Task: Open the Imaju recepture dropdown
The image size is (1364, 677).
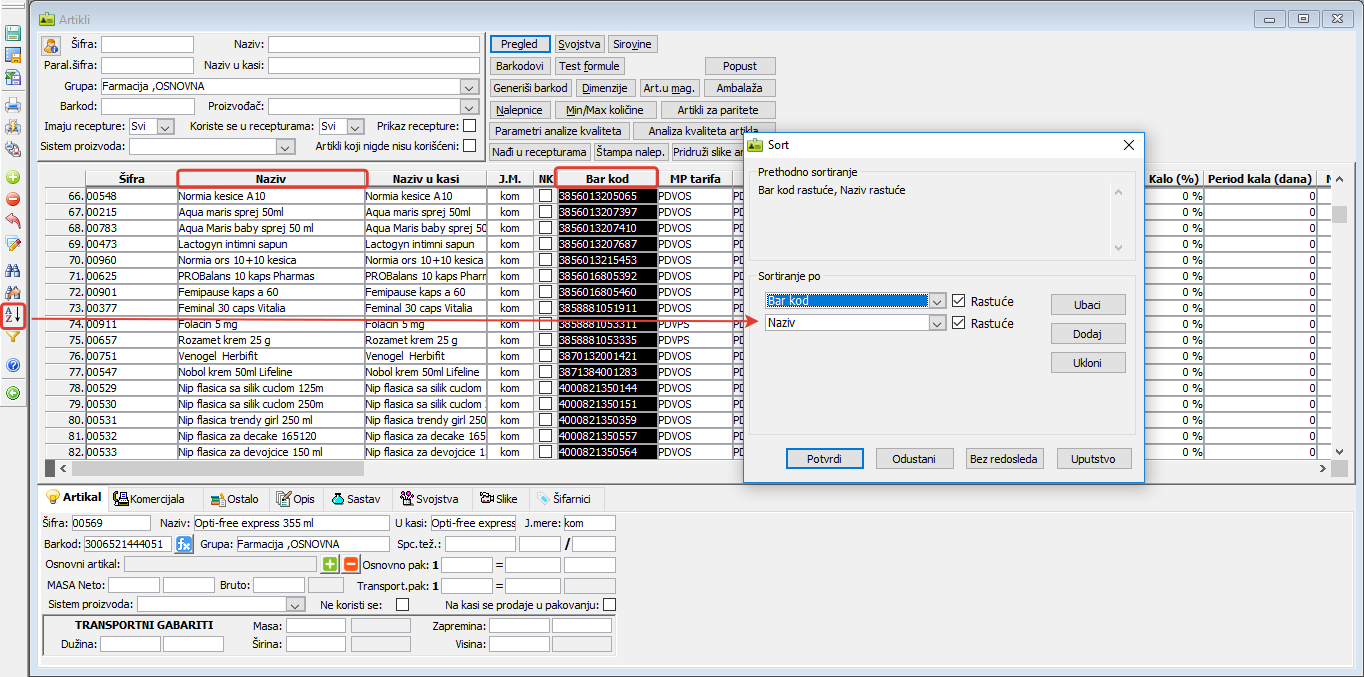Action: (165, 127)
